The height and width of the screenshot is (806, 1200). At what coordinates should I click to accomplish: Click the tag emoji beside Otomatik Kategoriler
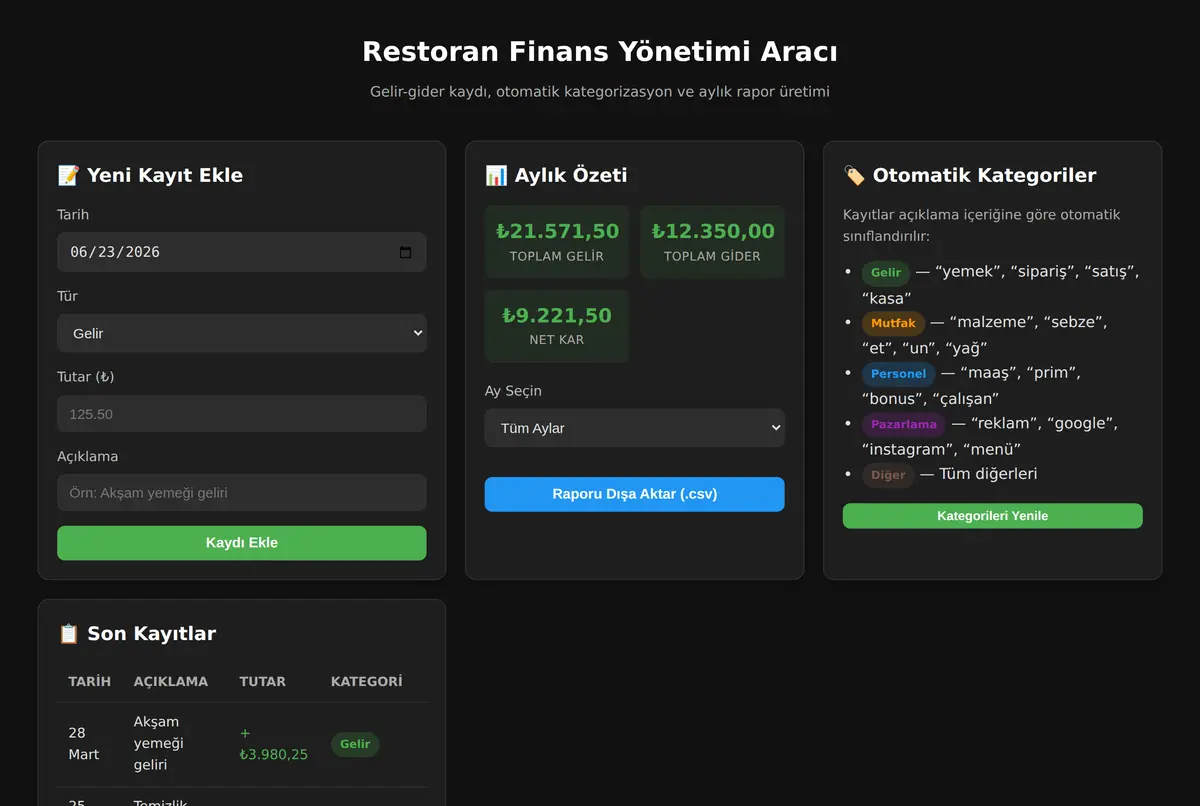[x=854, y=175]
